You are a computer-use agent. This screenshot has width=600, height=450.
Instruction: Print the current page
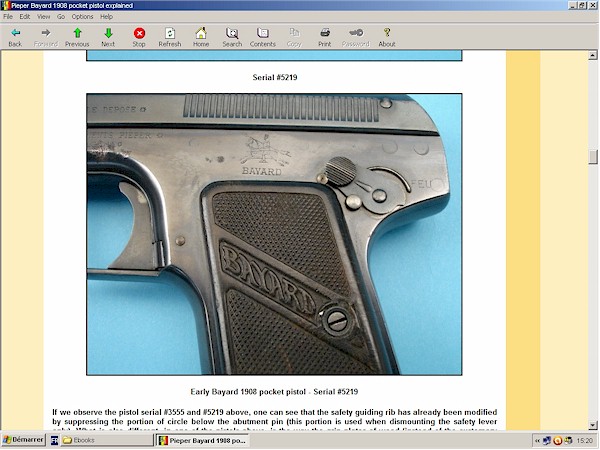click(325, 37)
